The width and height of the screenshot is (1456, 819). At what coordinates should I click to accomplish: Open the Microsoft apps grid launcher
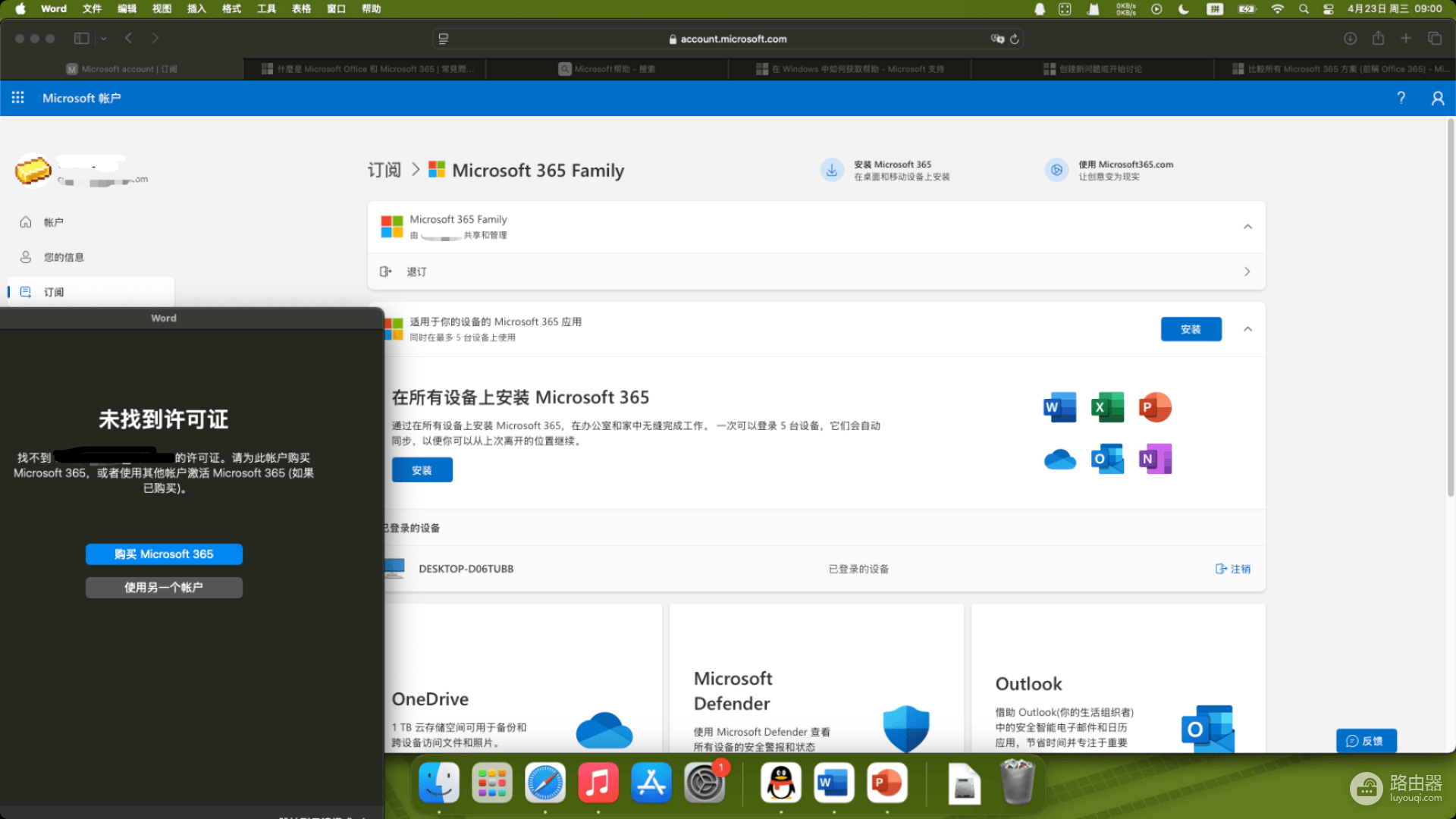tap(18, 98)
